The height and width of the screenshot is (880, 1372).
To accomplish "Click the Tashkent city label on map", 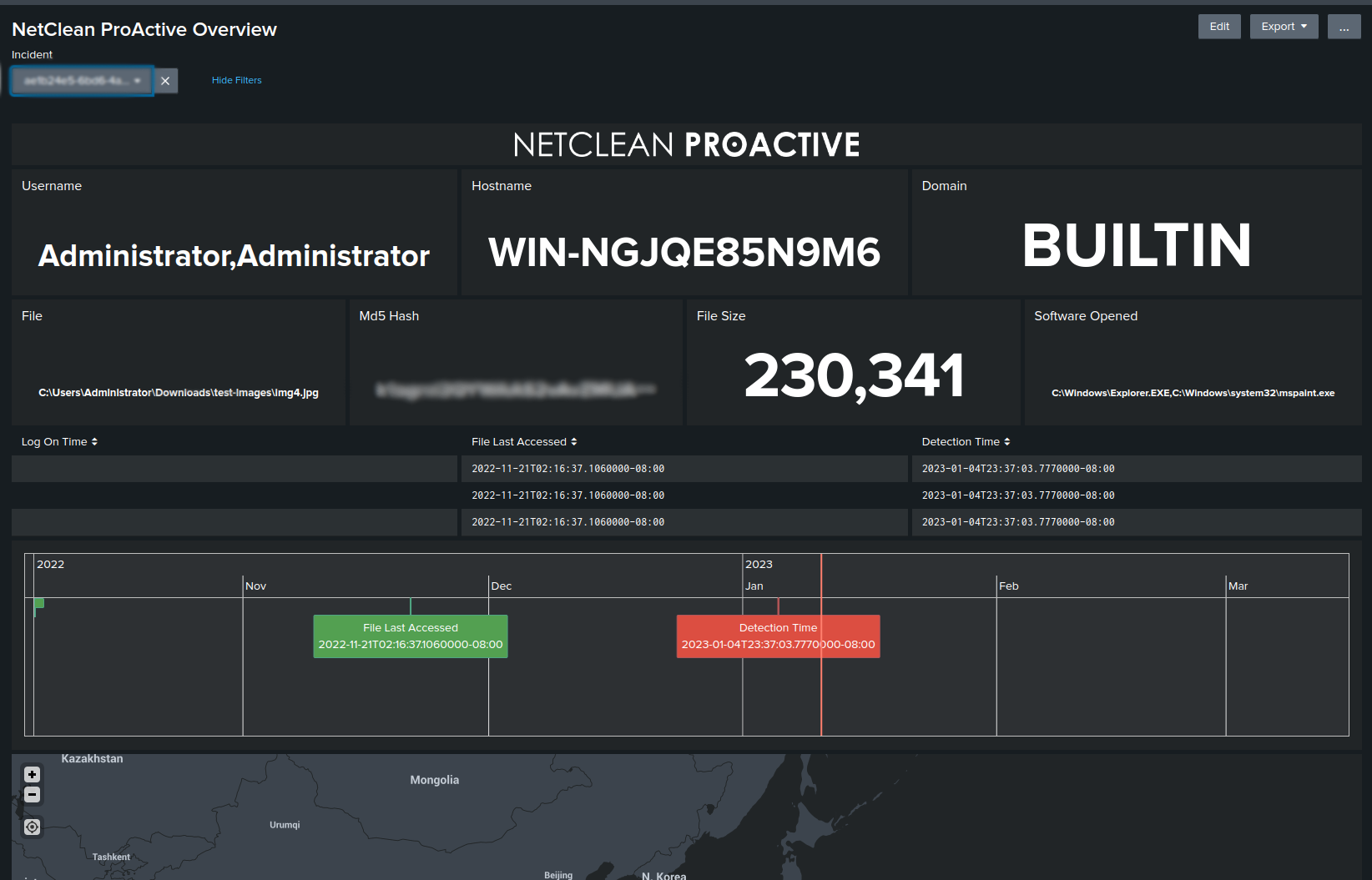I will pyautogui.click(x=111, y=857).
